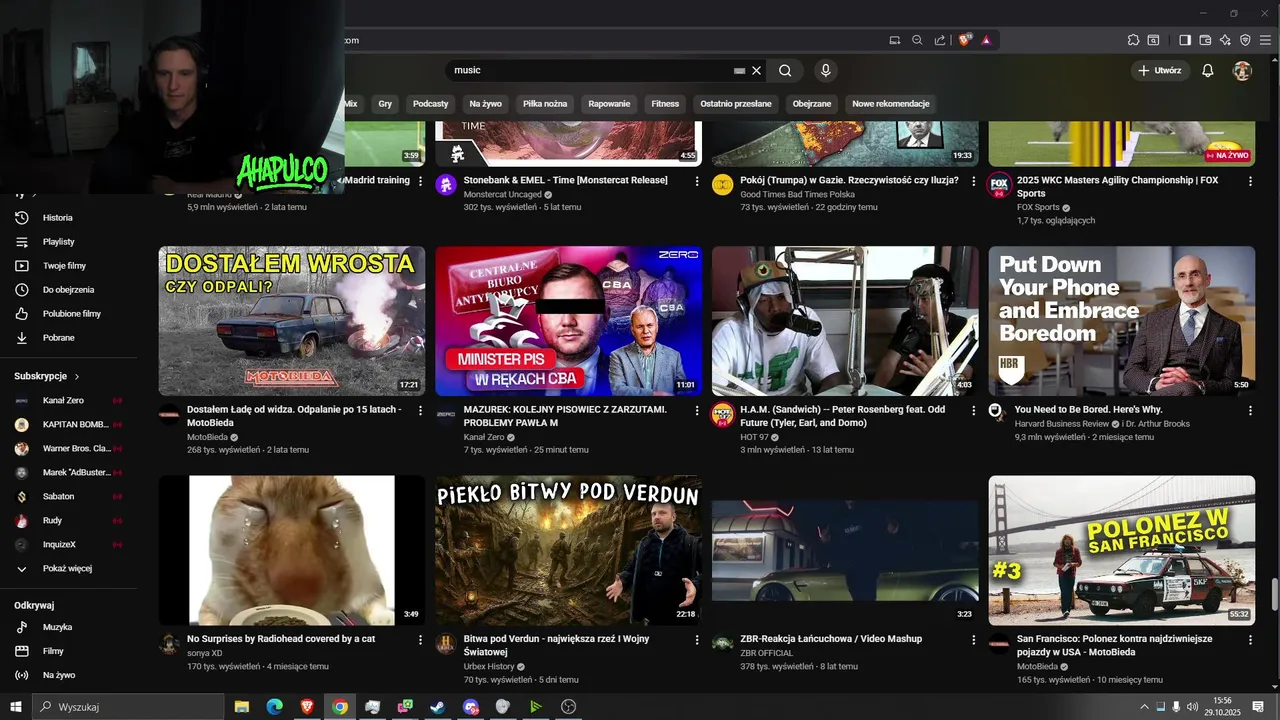Open options menu for H.A.M. Sandwich video
This screenshot has height=720, width=1280.
pos(974,410)
